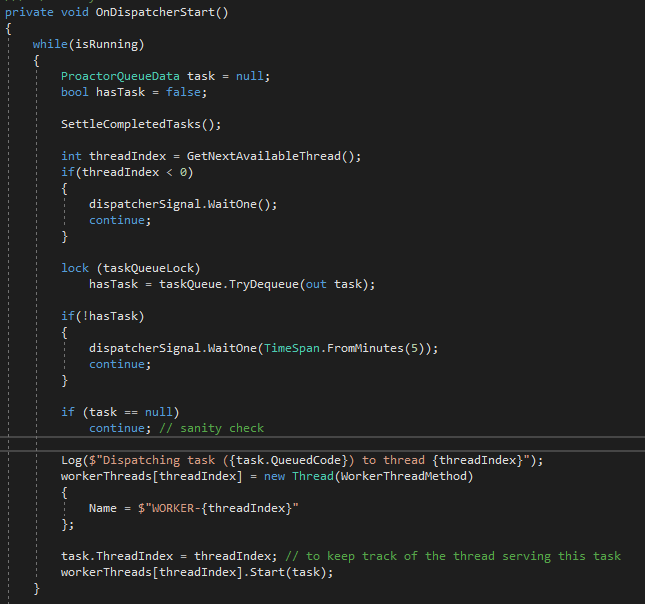Click the Thread type after new
The image size is (645, 604).
point(312,476)
